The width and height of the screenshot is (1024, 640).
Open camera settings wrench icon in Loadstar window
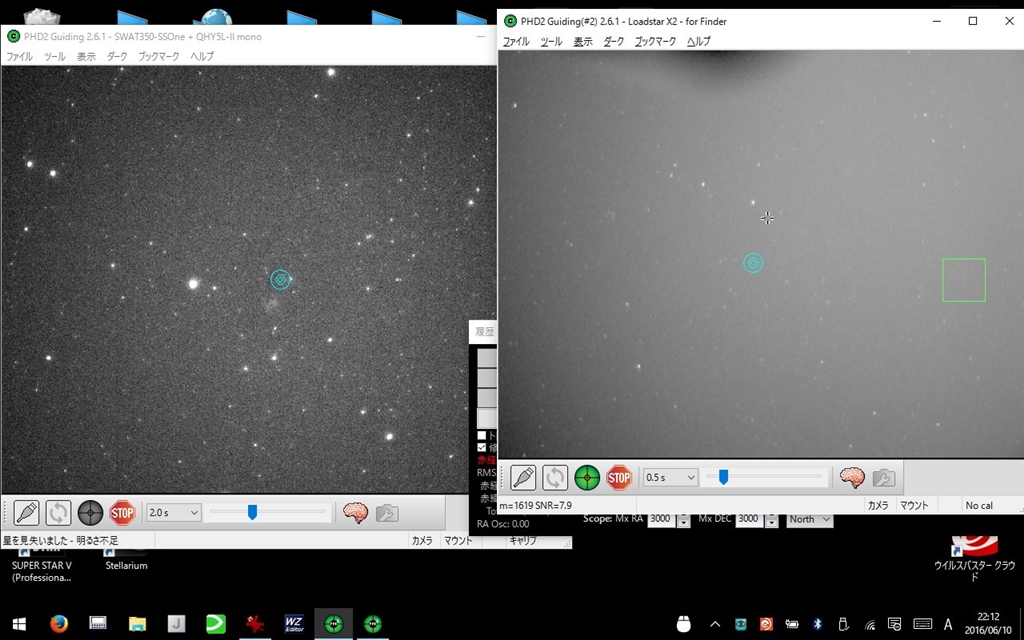coord(884,477)
